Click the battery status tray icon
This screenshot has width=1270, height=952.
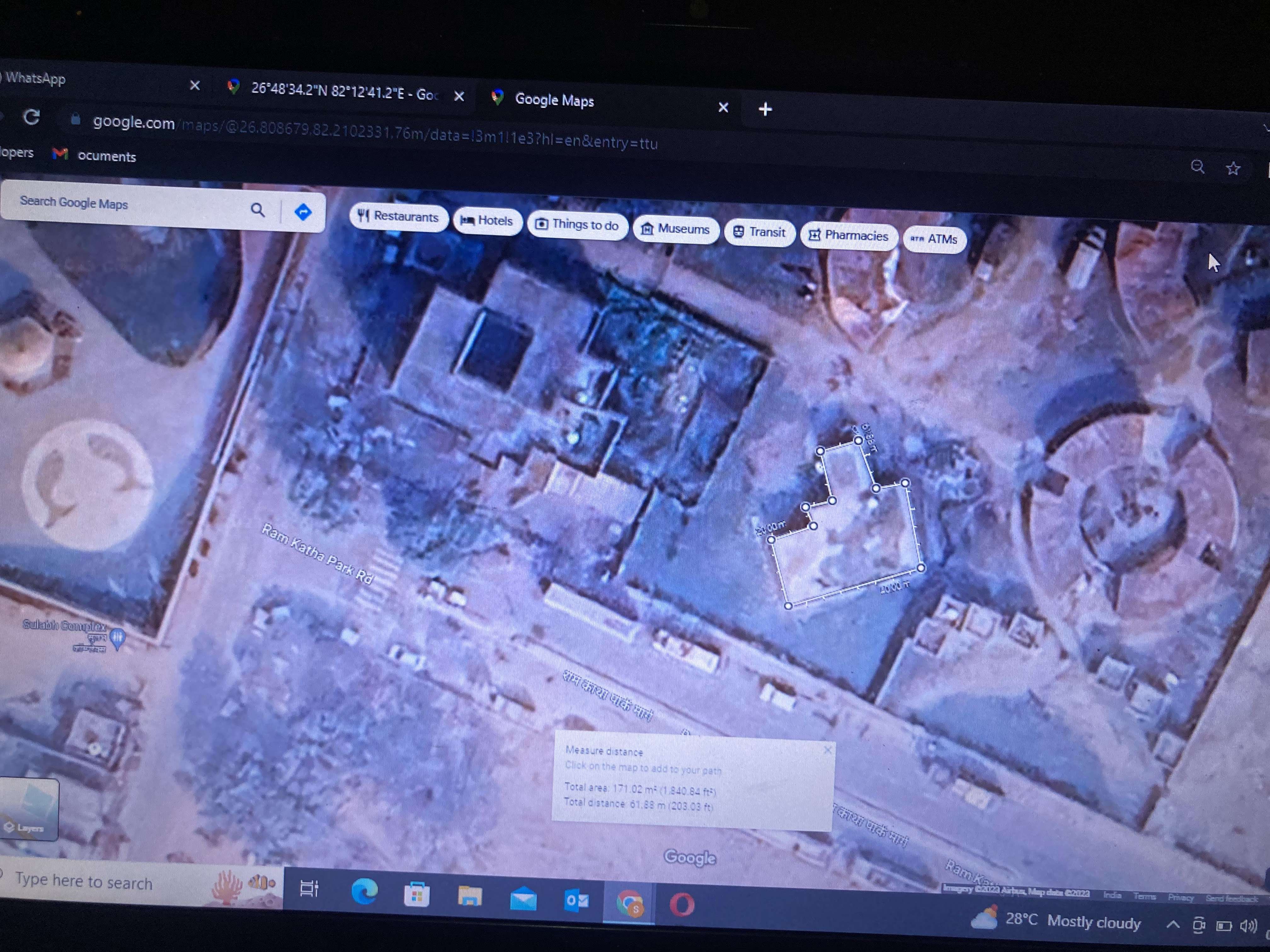[x=1223, y=927]
